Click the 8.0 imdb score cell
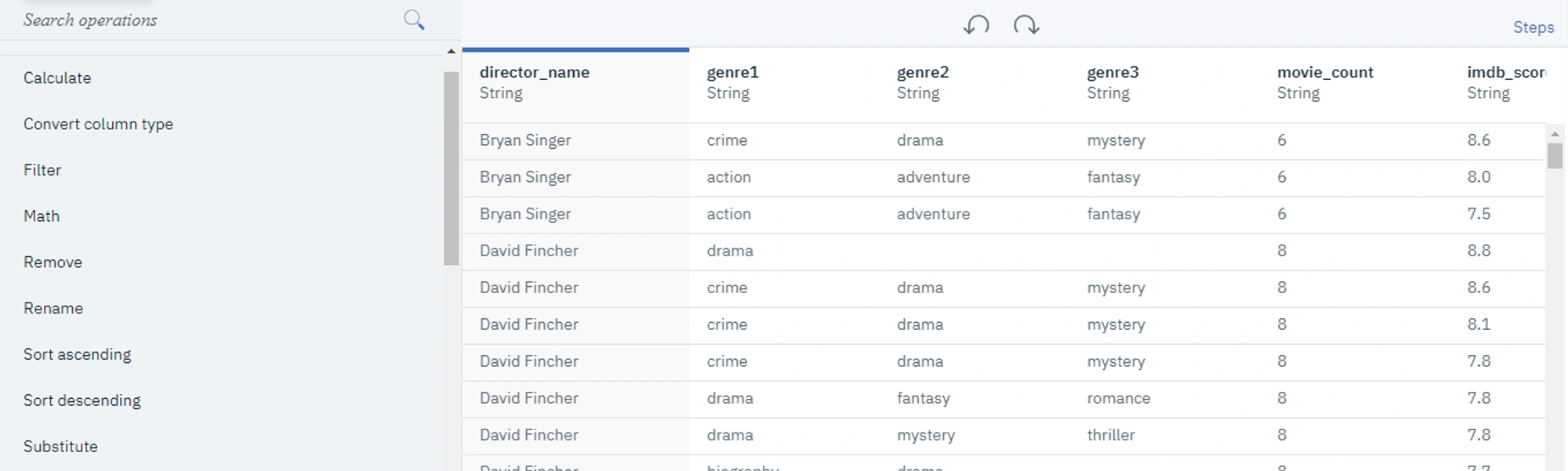Viewport: 1568px width, 471px height. pos(1479,177)
